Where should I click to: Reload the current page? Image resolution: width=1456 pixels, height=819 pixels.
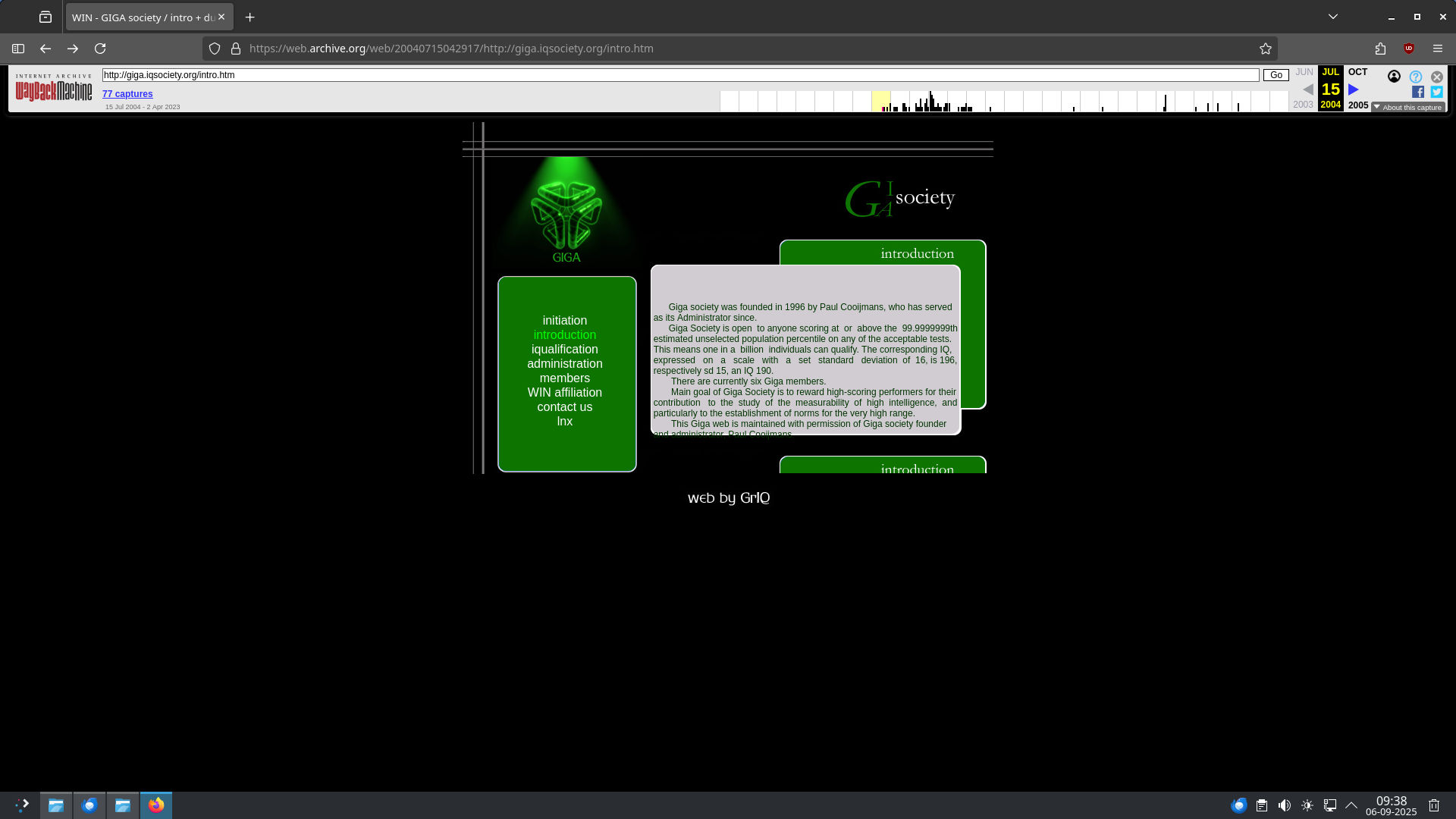(x=100, y=49)
